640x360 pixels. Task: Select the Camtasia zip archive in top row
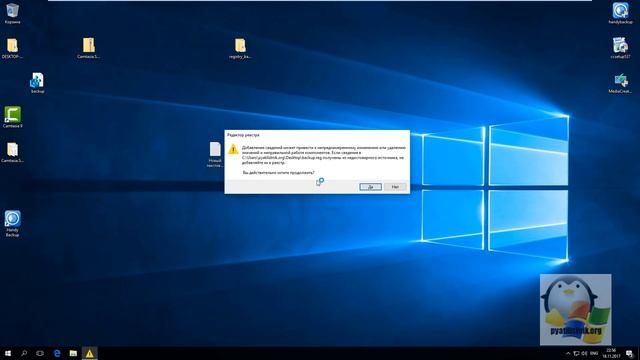pos(89,48)
